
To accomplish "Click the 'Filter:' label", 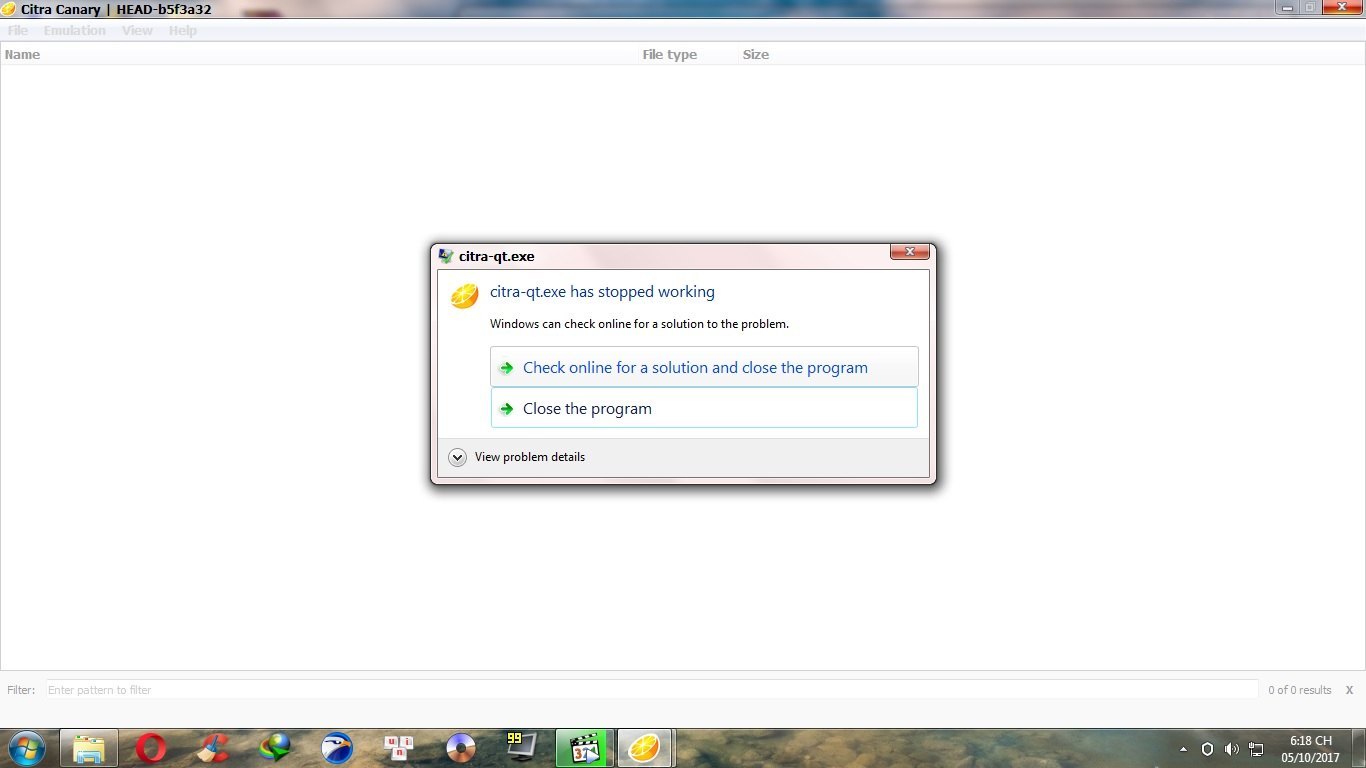I will click(x=21, y=690).
